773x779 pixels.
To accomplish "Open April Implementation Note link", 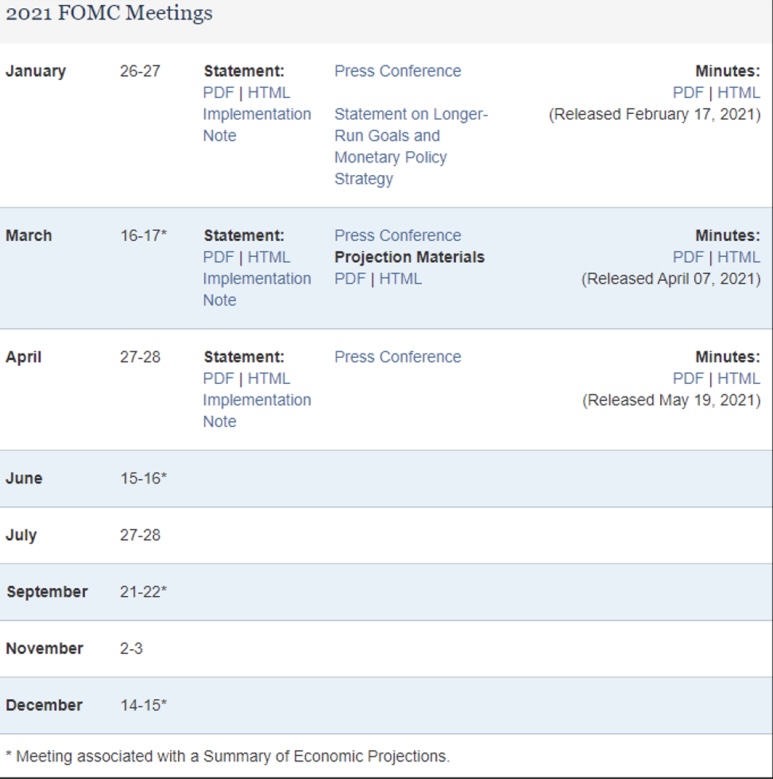I will point(257,410).
